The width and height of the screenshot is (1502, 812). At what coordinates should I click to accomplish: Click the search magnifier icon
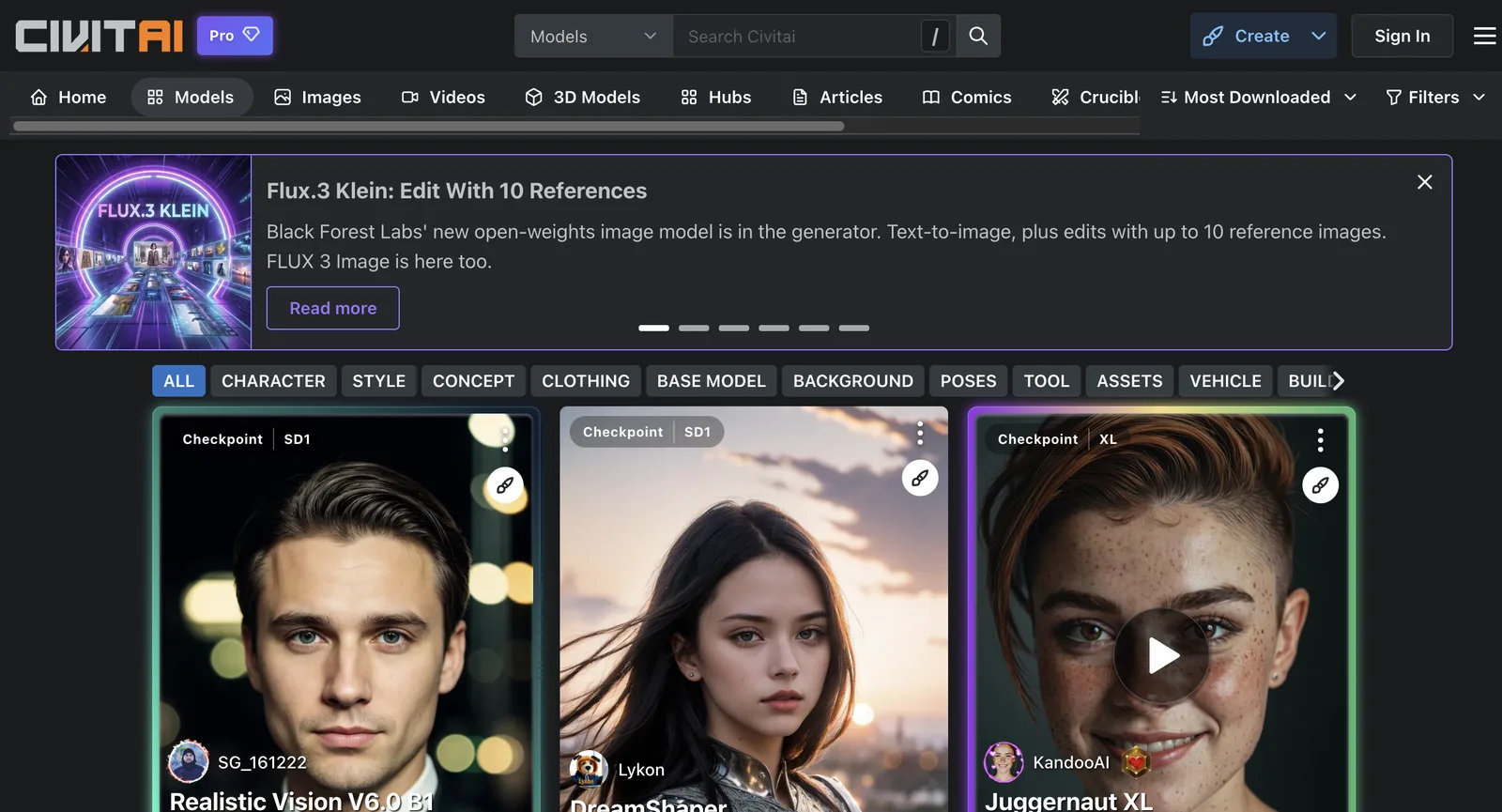coord(978,36)
